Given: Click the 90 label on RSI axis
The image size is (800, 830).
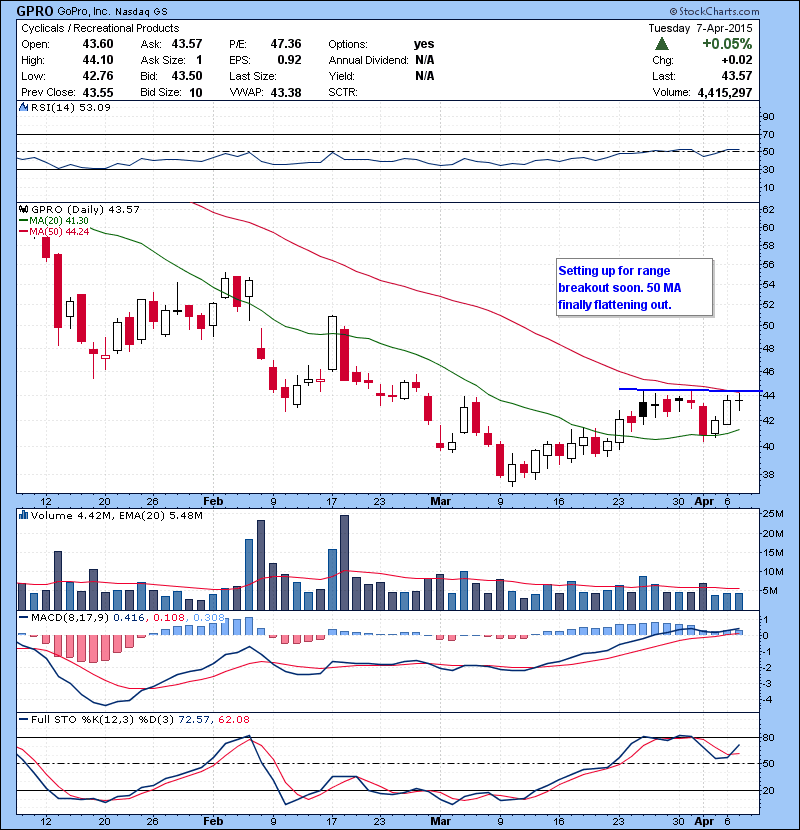Looking at the screenshot, I should click(x=768, y=117).
